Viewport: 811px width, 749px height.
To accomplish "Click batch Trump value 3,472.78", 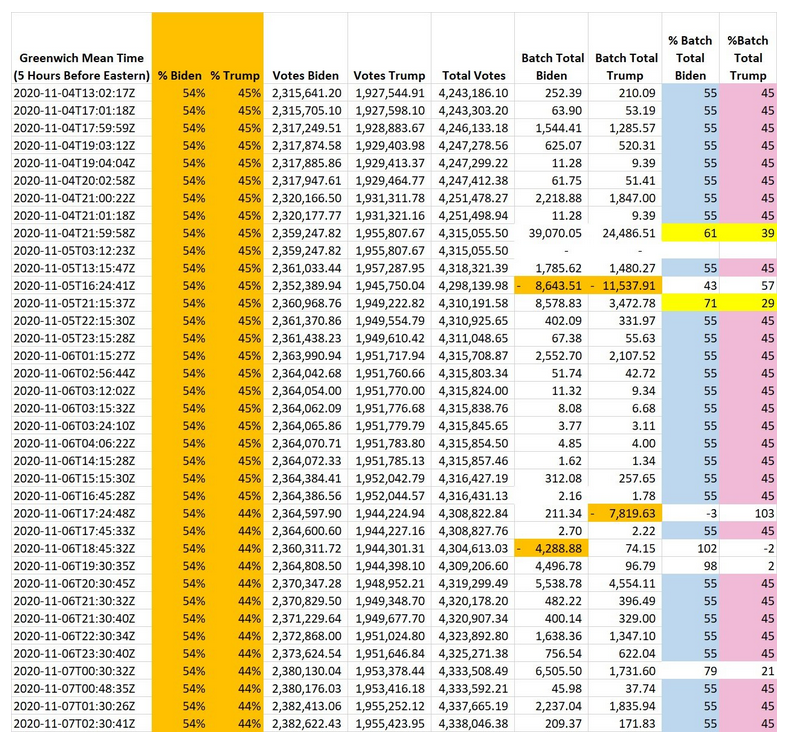I will point(632,303).
